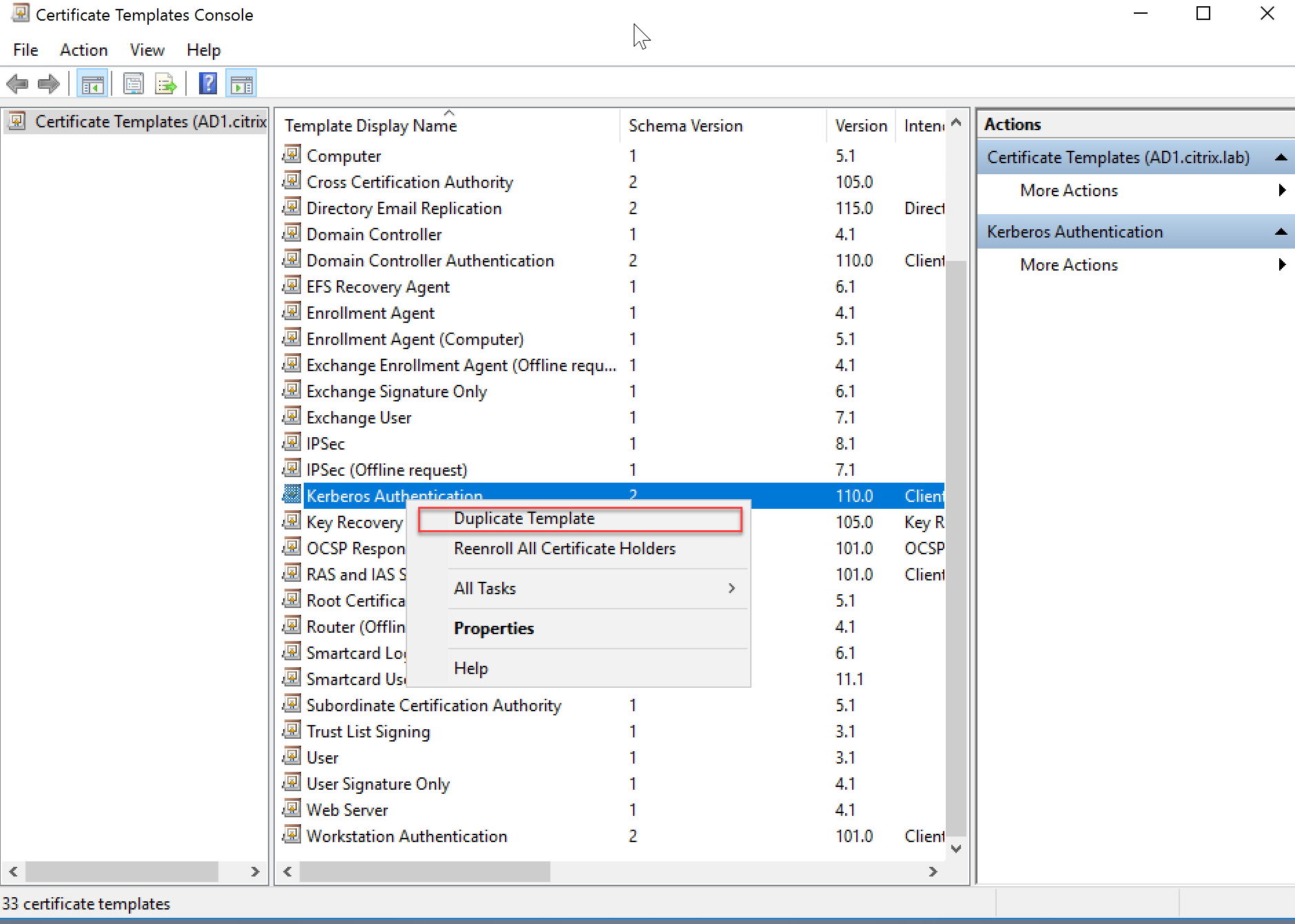Sort by Schema Version column header

(685, 126)
